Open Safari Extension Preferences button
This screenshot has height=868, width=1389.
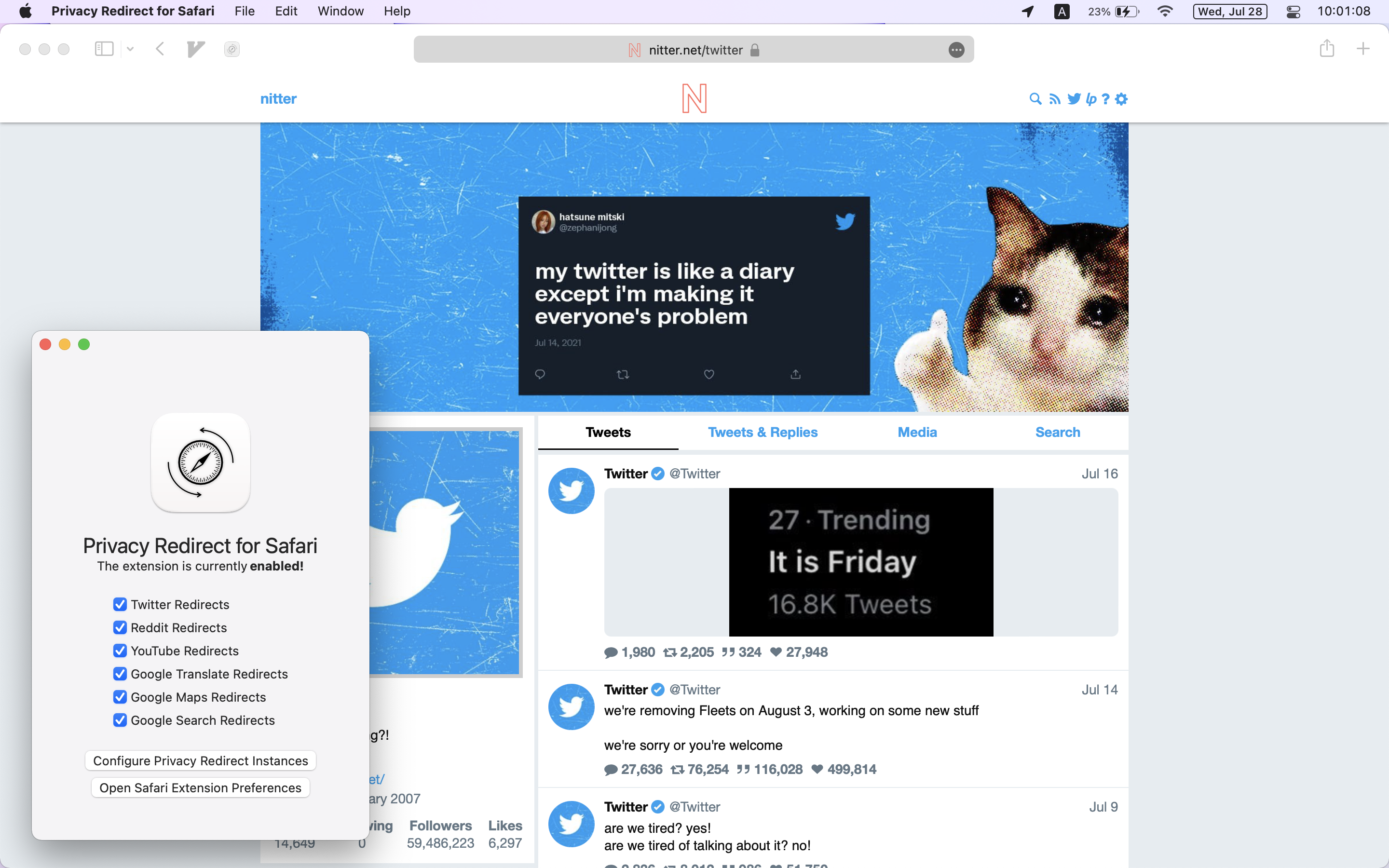point(200,788)
